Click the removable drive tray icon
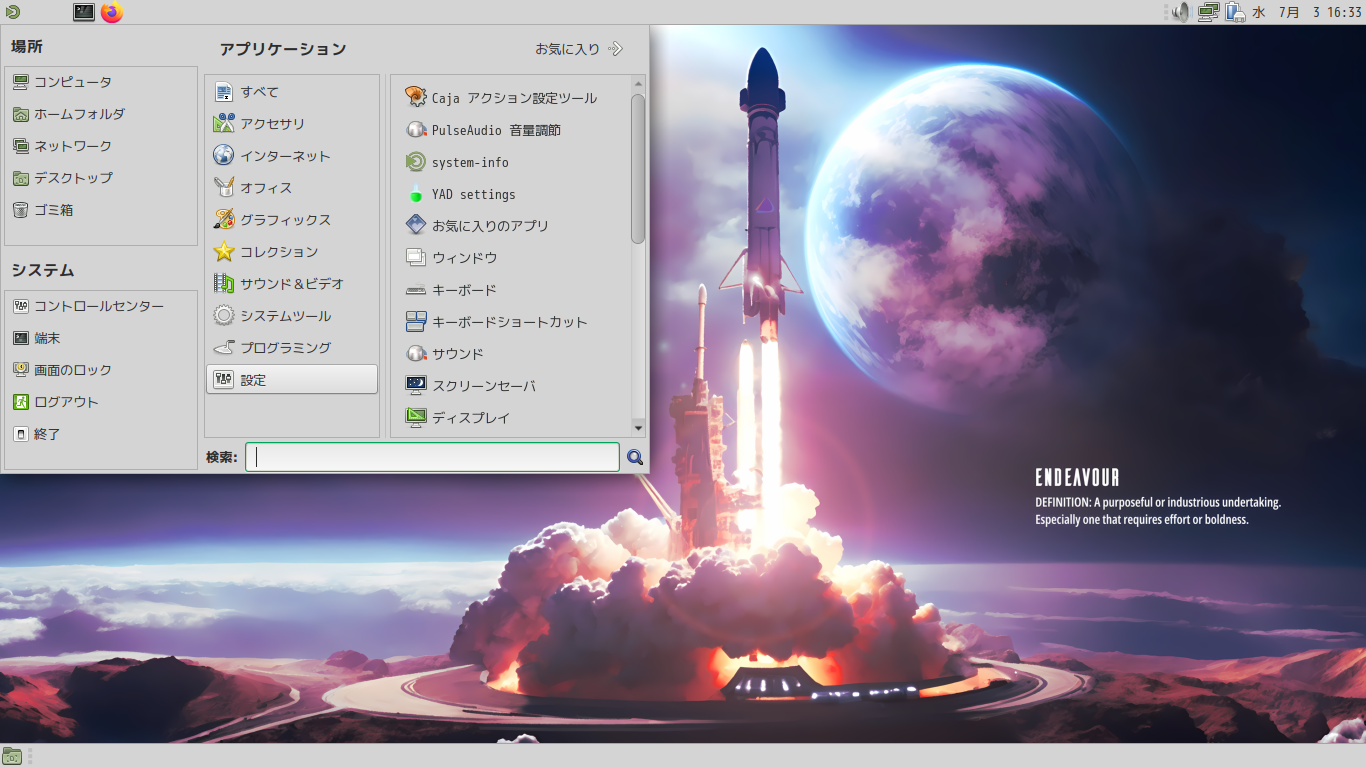Image resolution: width=1366 pixels, height=768 pixels. click(1235, 12)
